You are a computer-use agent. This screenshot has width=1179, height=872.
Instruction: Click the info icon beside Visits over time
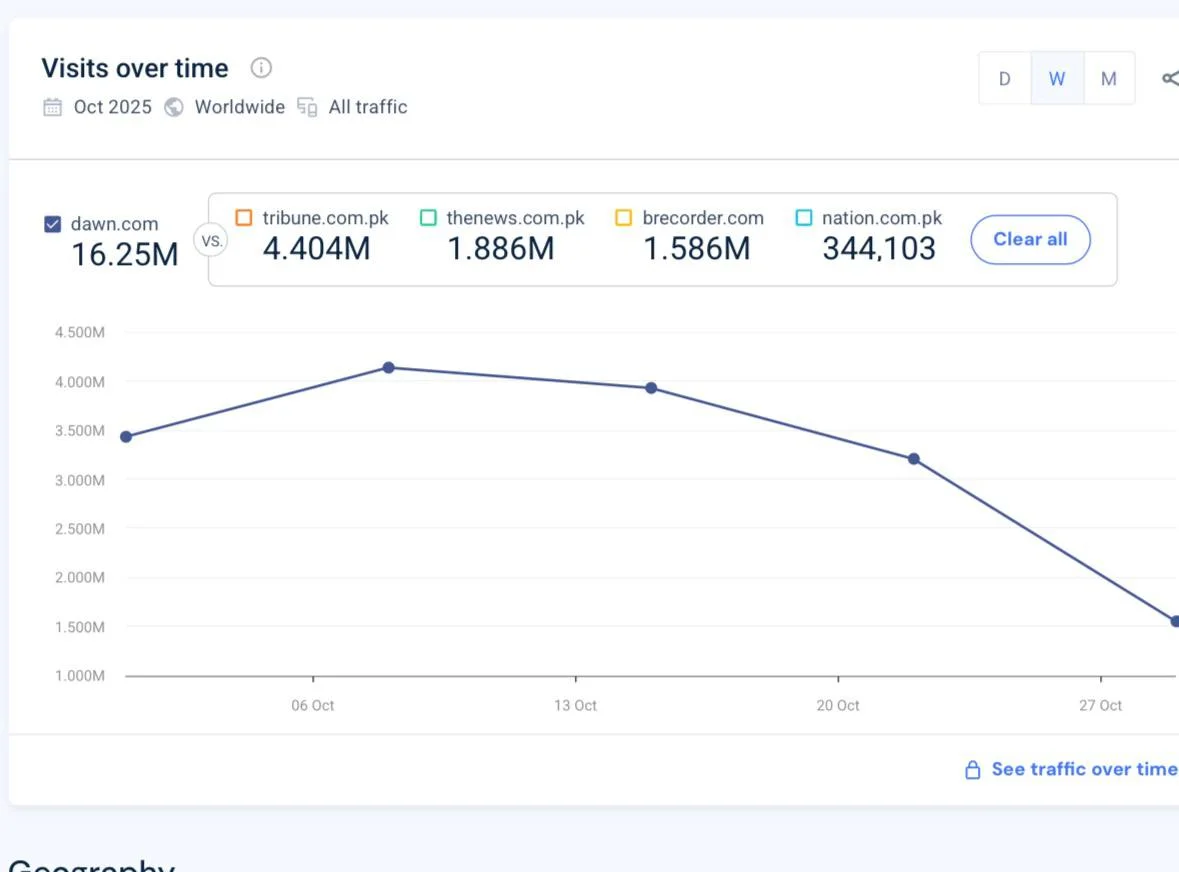point(261,68)
